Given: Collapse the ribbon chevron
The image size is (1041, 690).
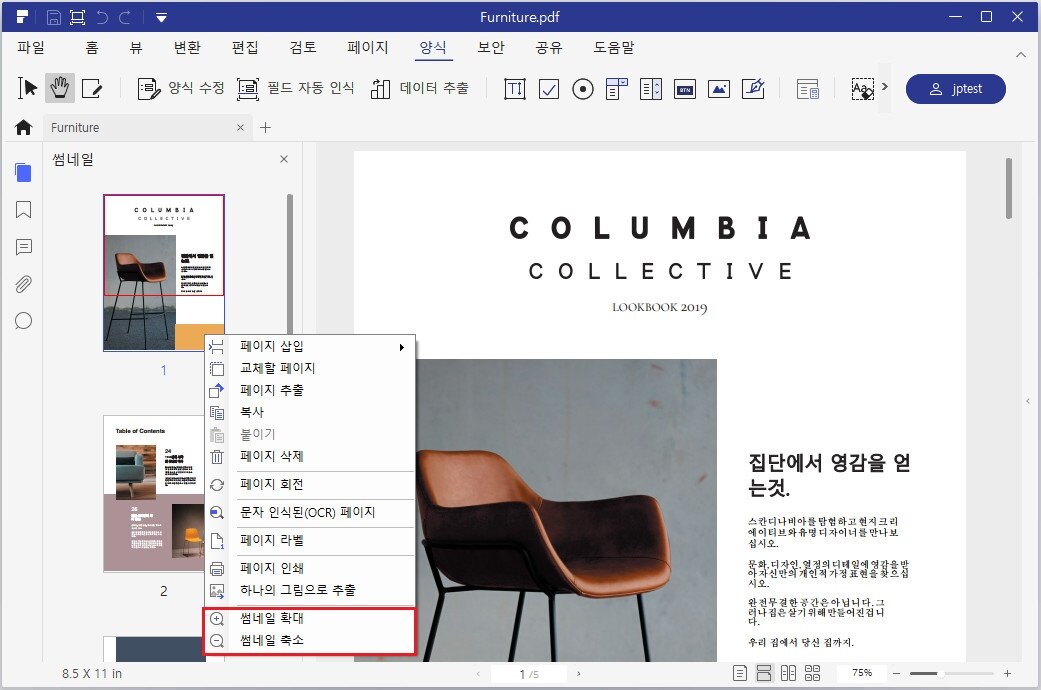Looking at the screenshot, I should pos(1021,54).
